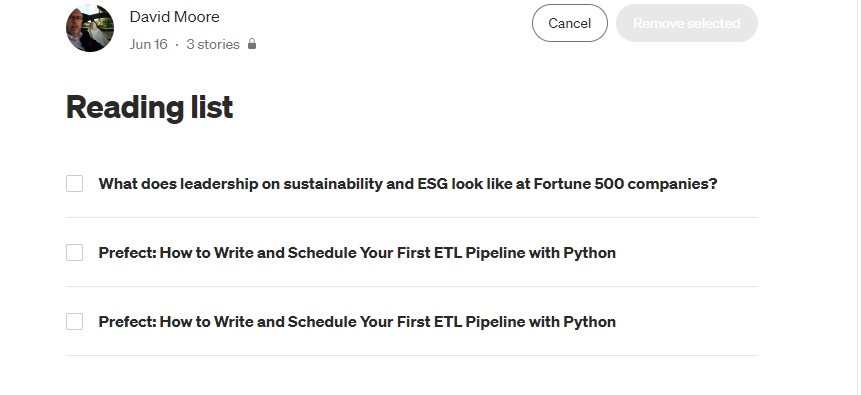This screenshot has height=395, width=861.
Task: Click the 3 stories count label
Action: (x=213, y=44)
